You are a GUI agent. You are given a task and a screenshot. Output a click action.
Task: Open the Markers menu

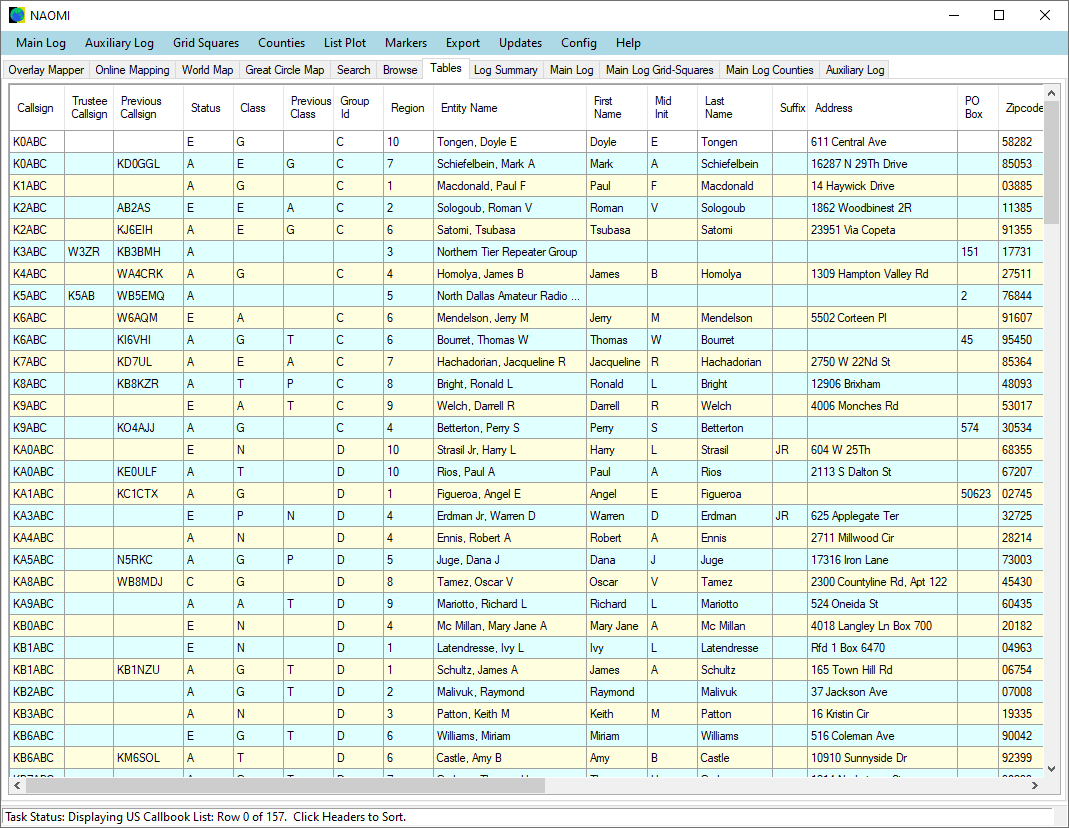(x=406, y=43)
